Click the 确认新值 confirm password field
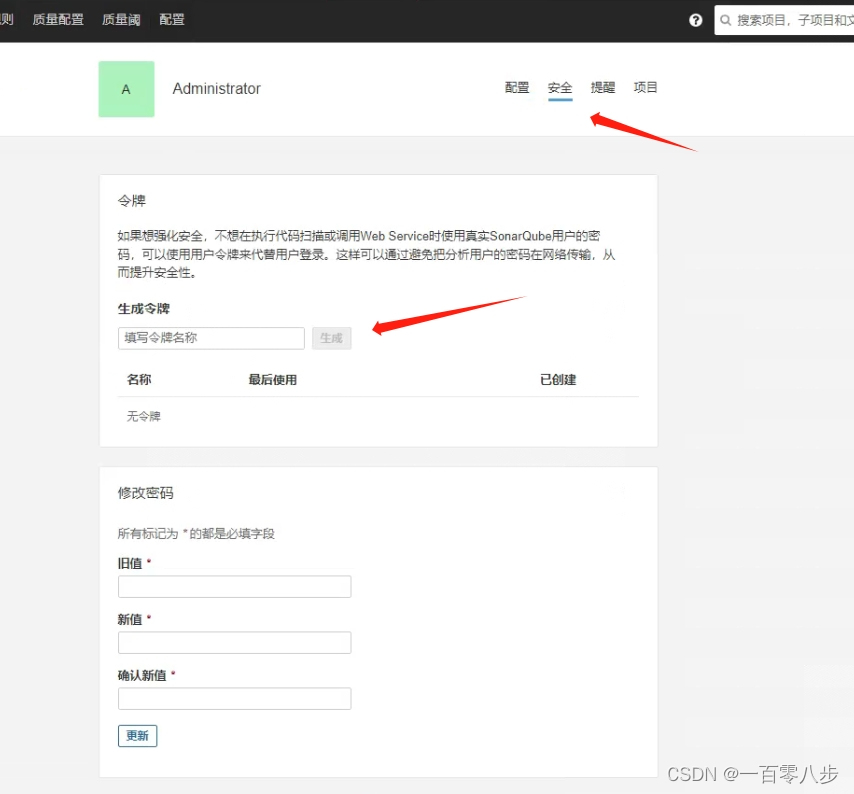 (x=234, y=698)
